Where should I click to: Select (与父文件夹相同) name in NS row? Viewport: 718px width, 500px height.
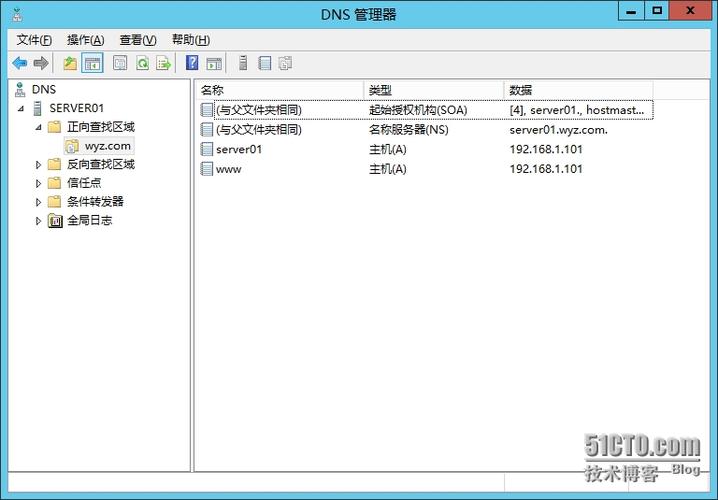259,130
